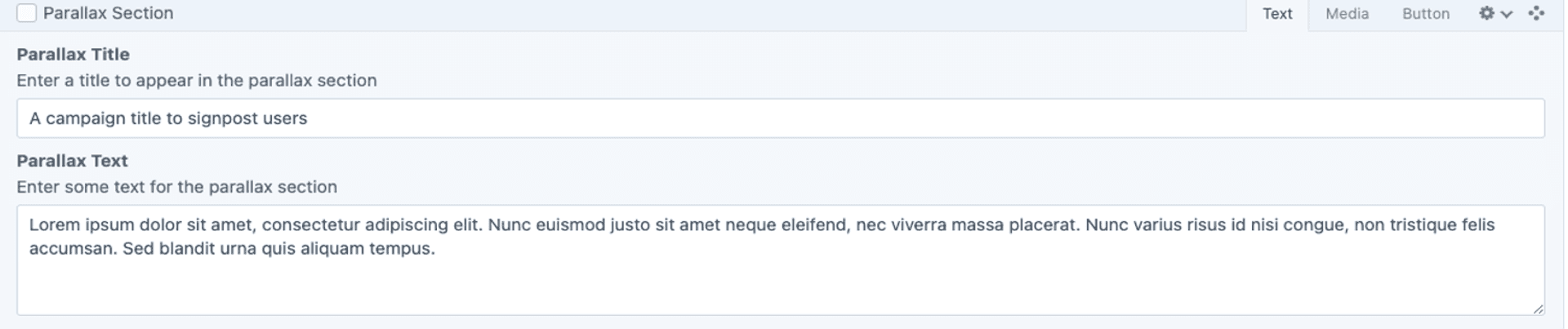Click inside the Parallax Text textarea
This screenshot has height=329, width=1568.
coord(780,260)
